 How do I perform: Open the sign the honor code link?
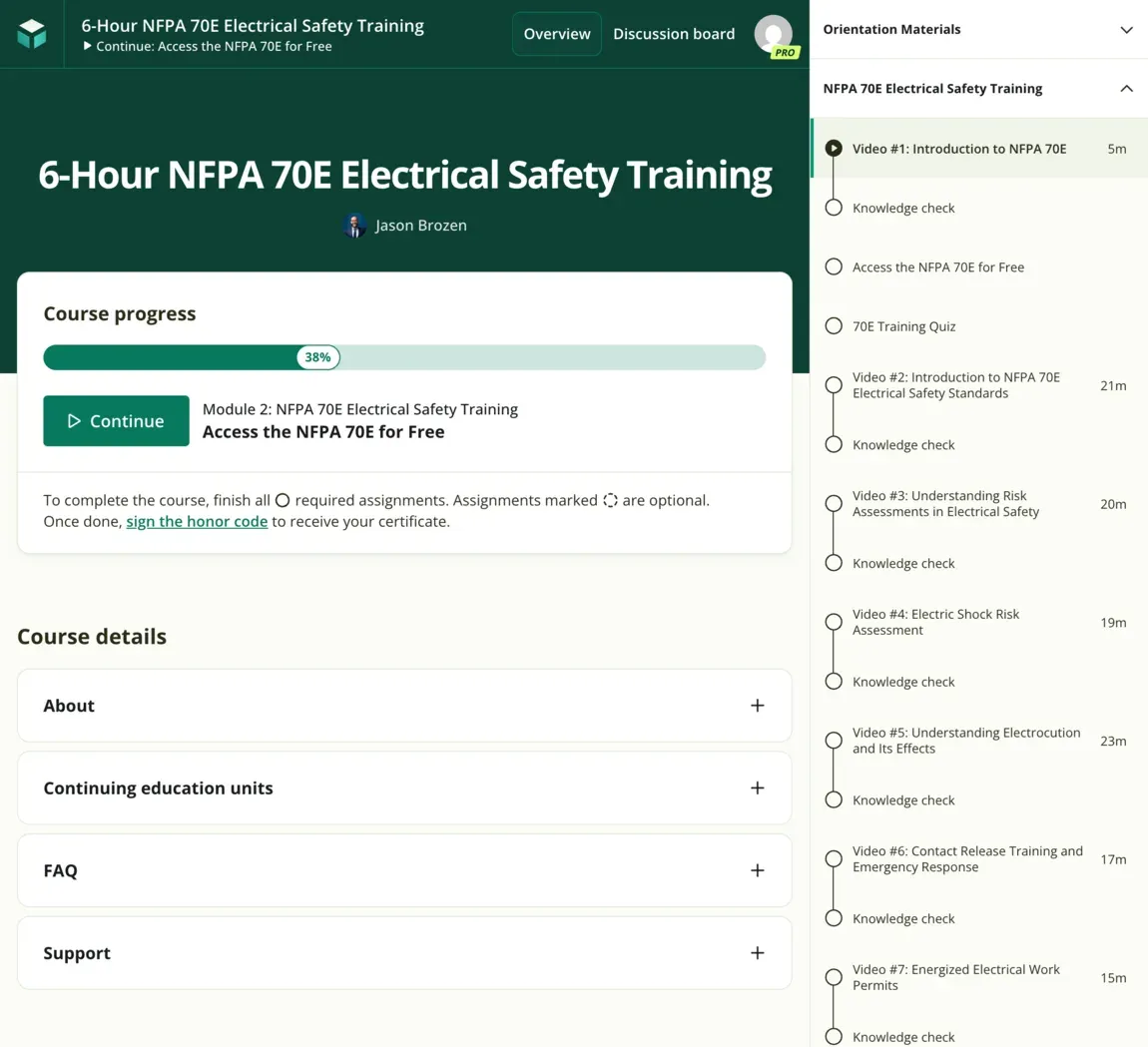[x=197, y=521]
